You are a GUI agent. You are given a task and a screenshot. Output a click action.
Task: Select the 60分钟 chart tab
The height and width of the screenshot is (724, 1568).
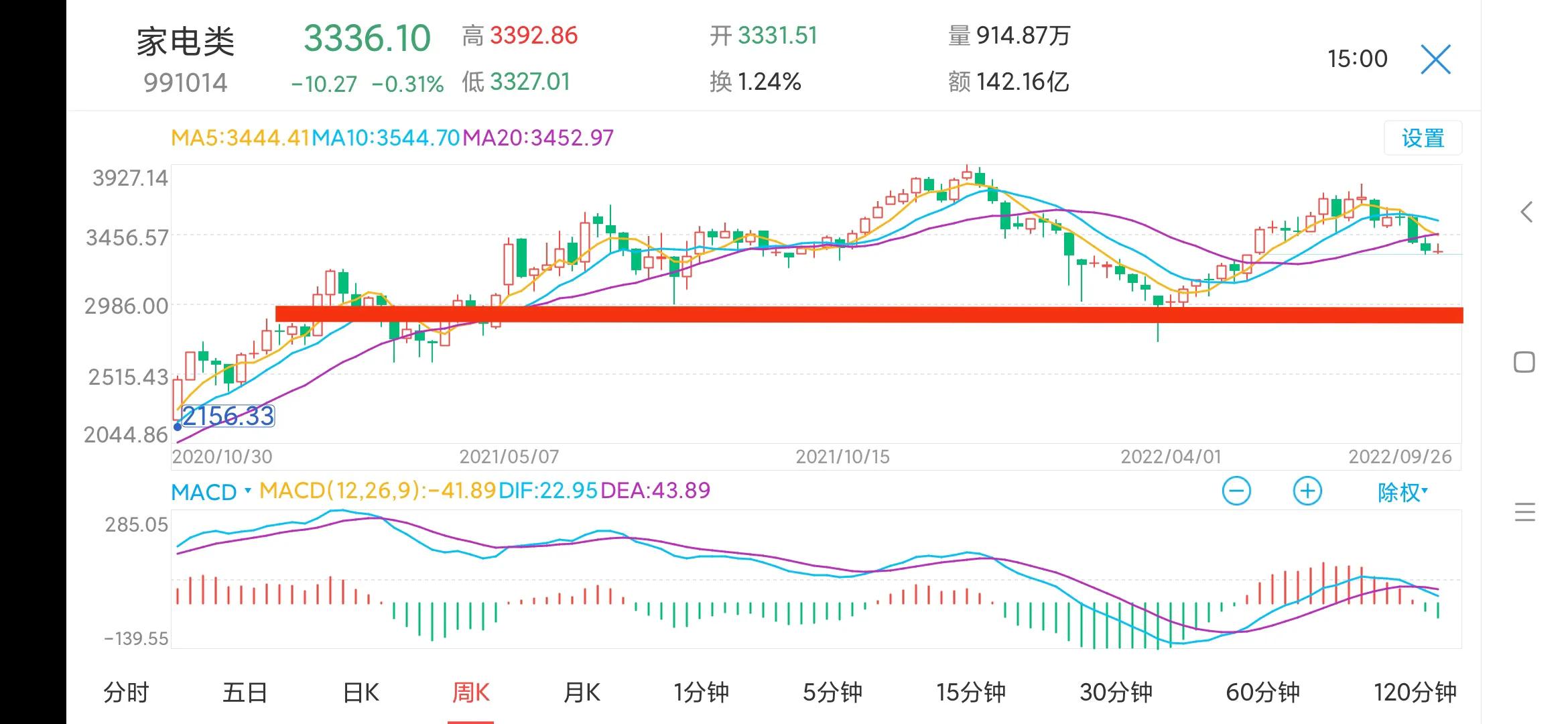coord(1262,692)
